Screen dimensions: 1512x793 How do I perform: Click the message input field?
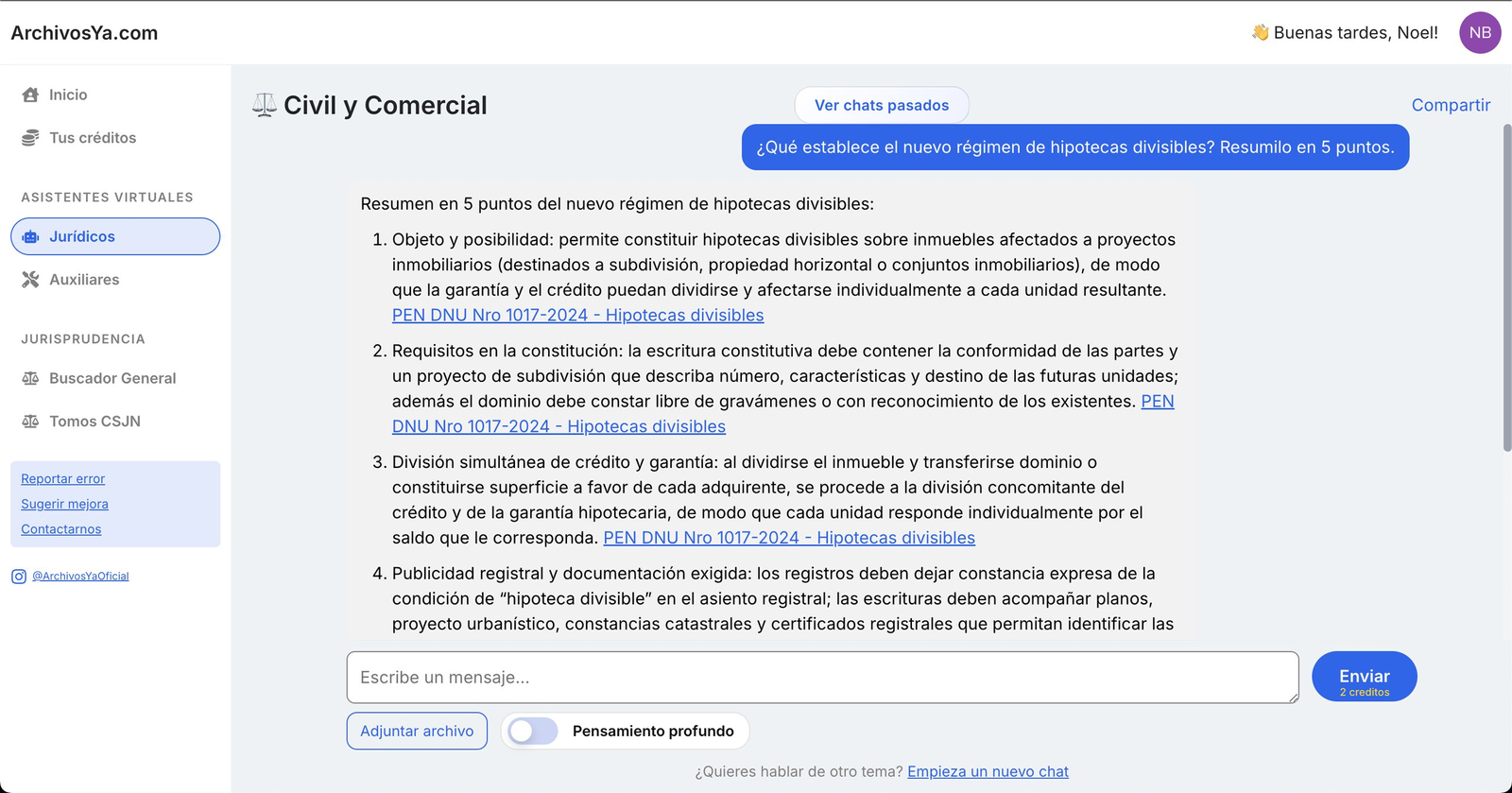[822, 678]
